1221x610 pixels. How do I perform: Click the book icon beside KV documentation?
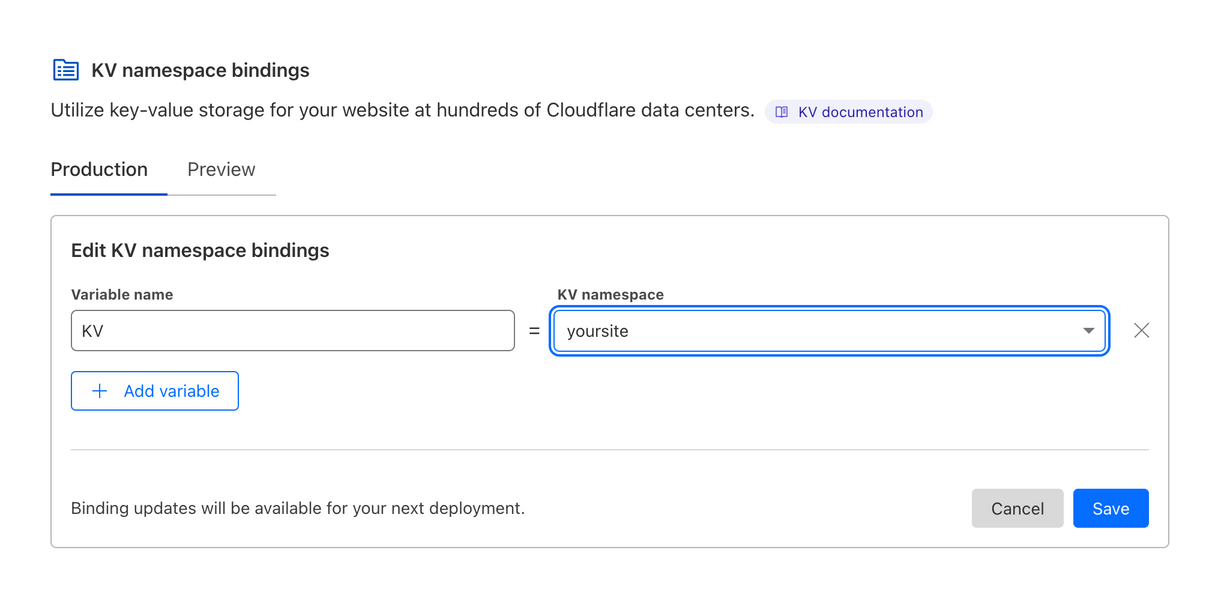point(782,112)
